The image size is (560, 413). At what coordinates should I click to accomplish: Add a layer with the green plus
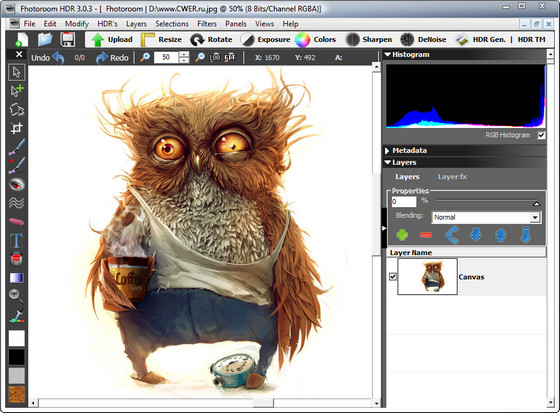click(402, 235)
